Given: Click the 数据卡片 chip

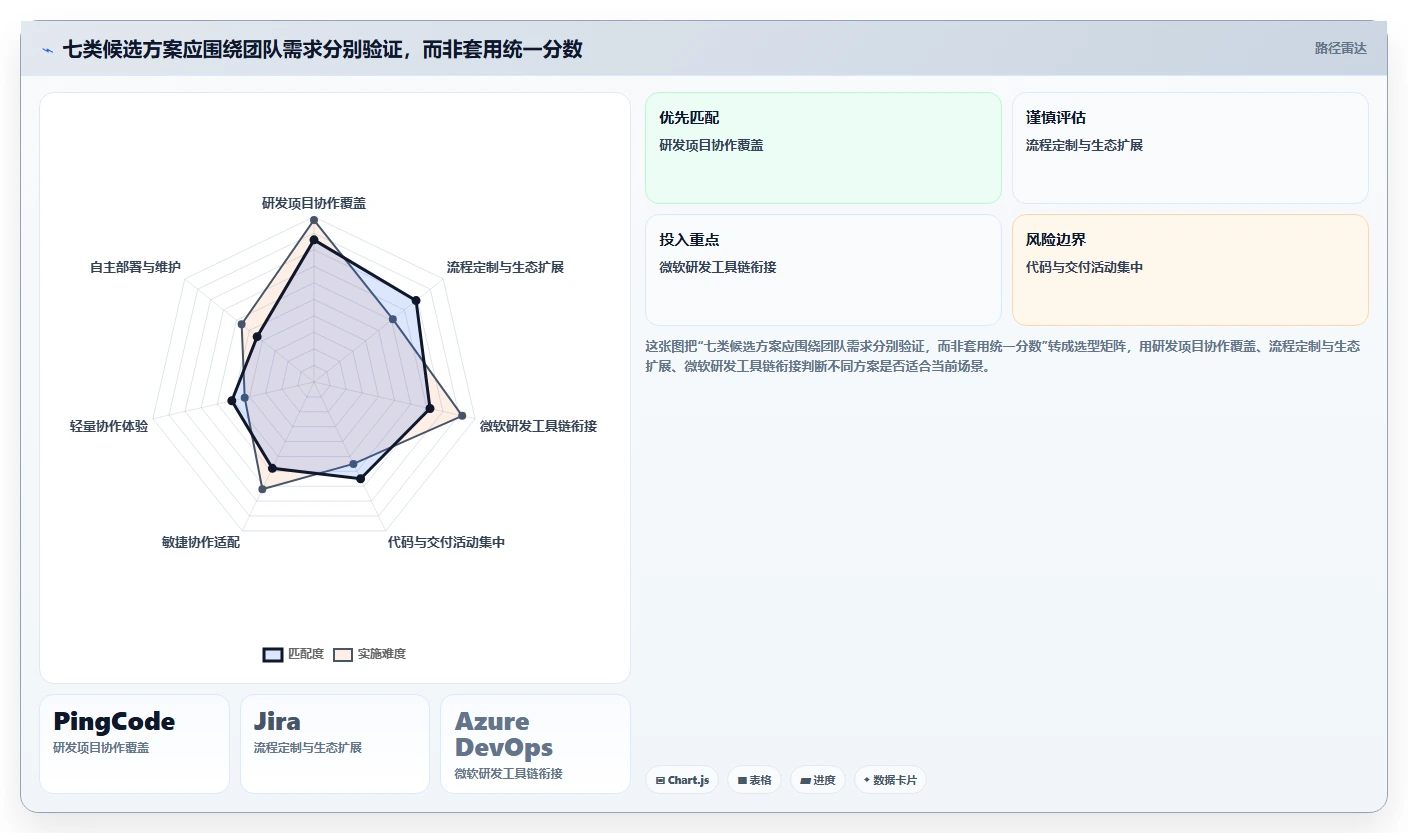Looking at the screenshot, I should coord(890,780).
